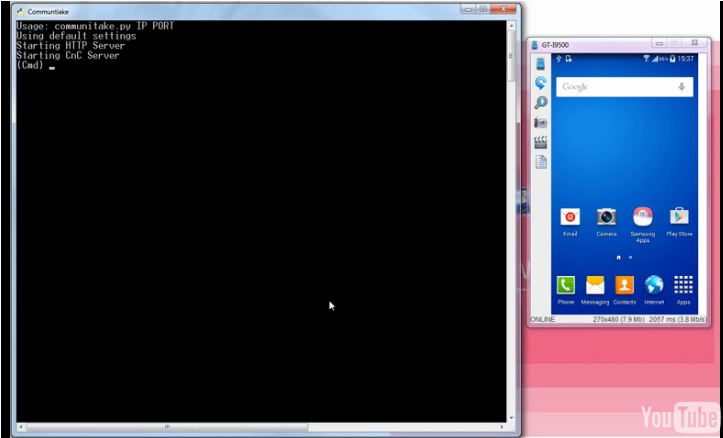Open the Apps drawer grid

point(683,285)
